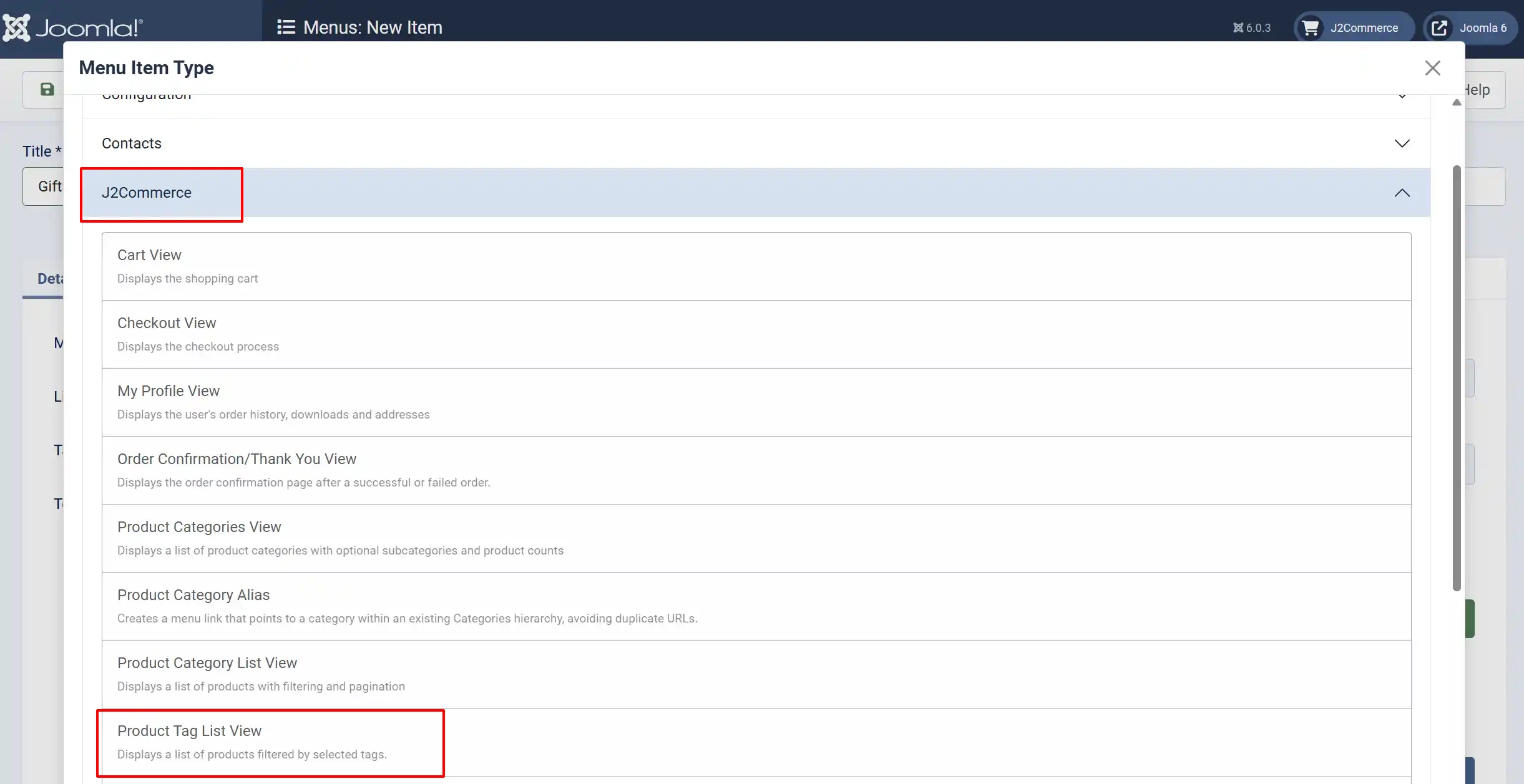Click the scrollbar up arrow
Viewport: 1524px width, 784px height.
tap(1457, 102)
